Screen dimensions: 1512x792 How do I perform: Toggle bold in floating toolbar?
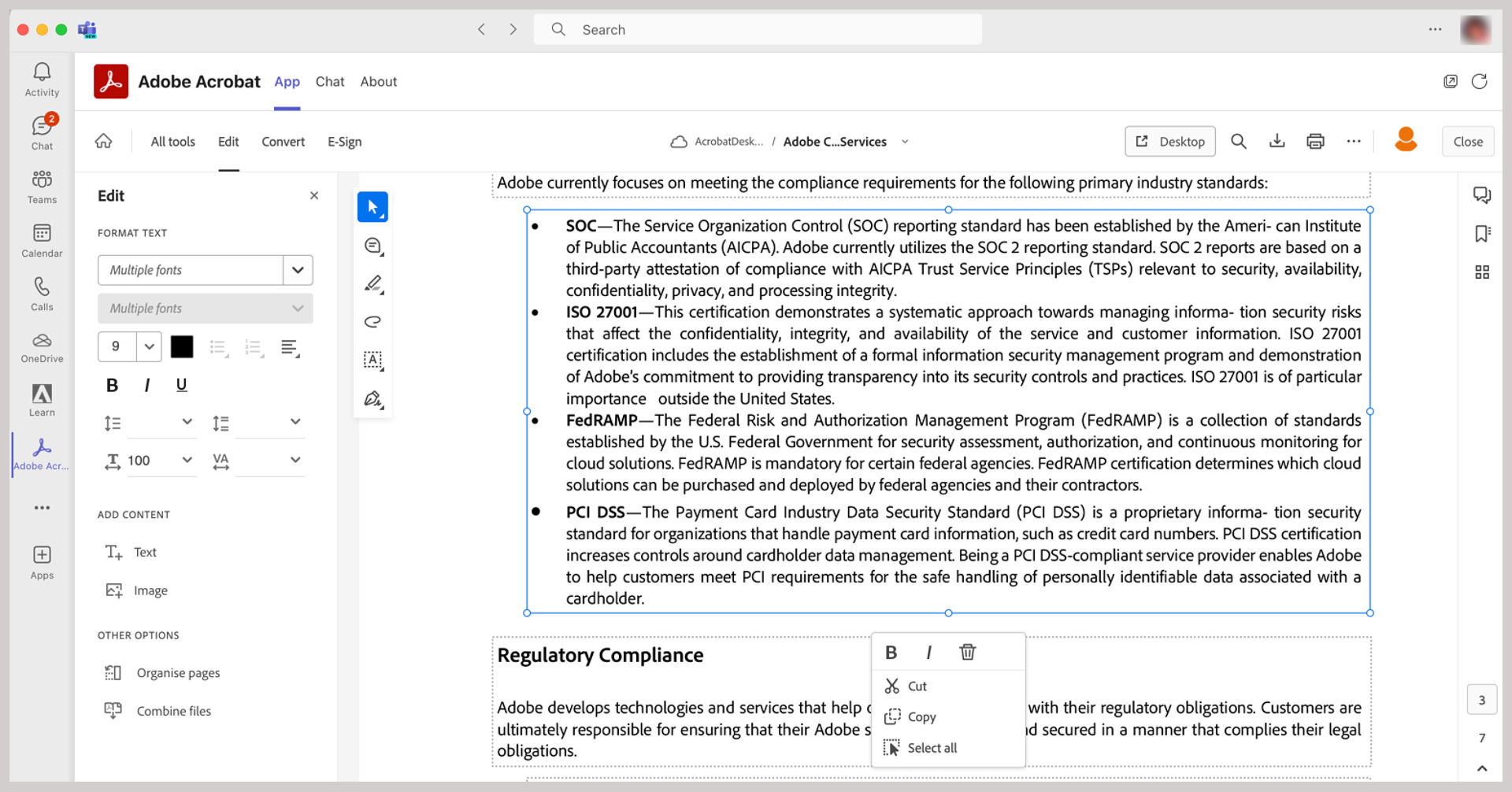[x=891, y=652]
